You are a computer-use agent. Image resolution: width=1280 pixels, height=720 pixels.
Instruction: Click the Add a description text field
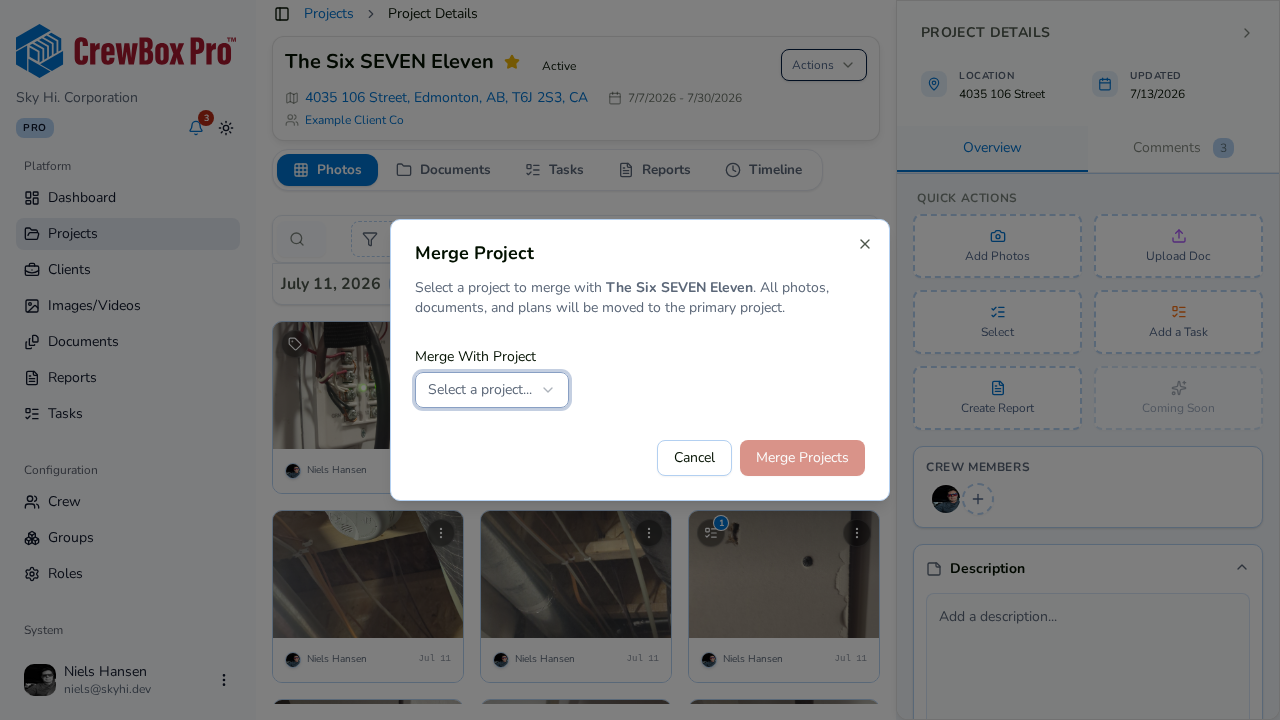pos(1088,656)
